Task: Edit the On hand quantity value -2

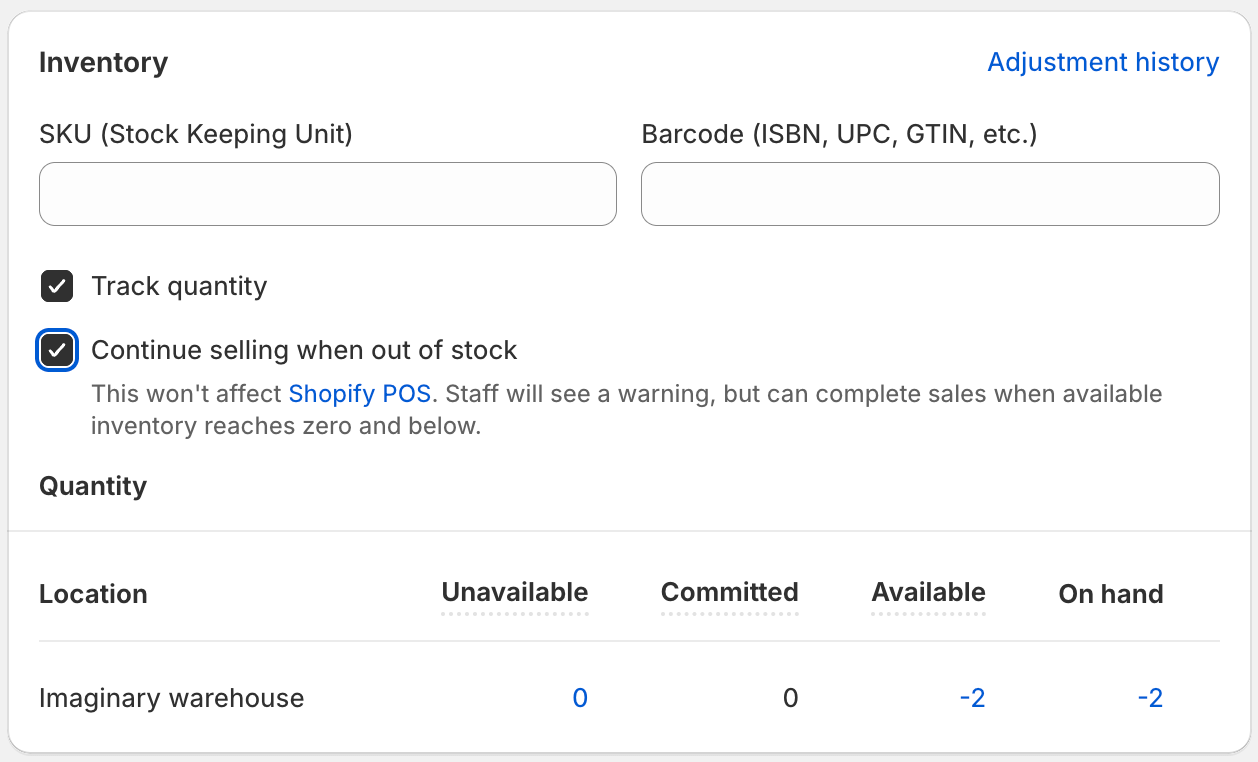Action: [x=1150, y=698]
